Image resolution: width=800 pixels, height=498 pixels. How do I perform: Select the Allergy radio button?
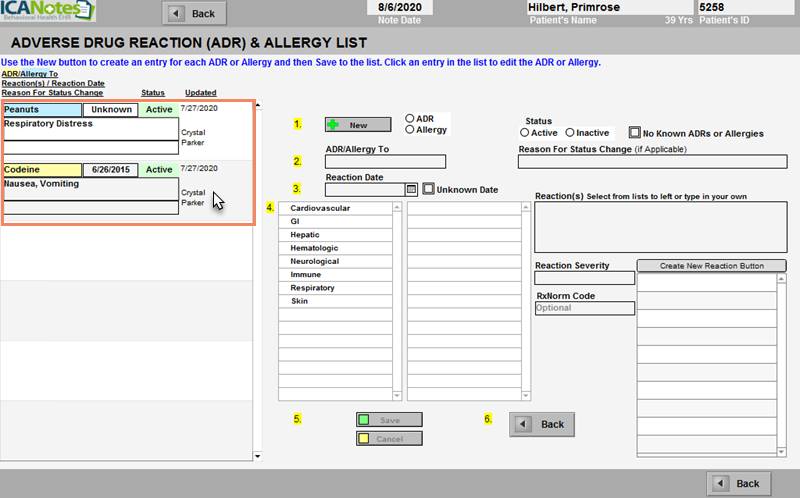[410, 130]
